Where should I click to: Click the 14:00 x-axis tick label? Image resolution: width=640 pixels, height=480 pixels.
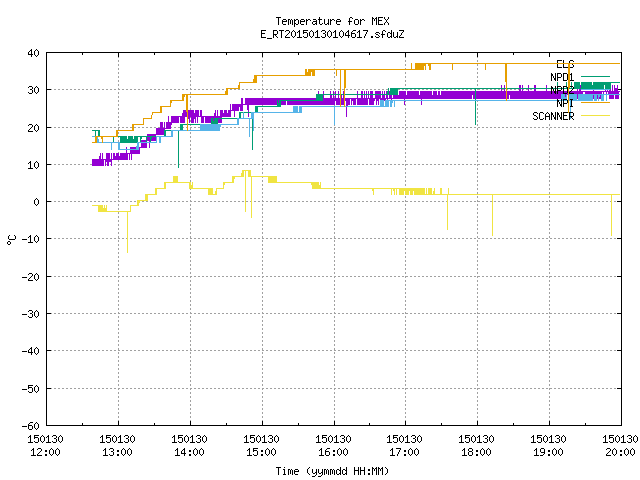click(189, 452)
